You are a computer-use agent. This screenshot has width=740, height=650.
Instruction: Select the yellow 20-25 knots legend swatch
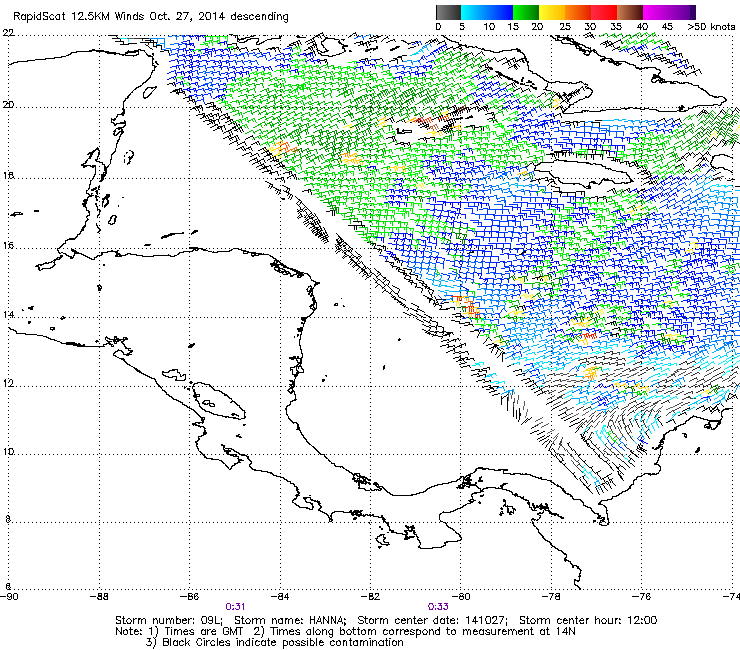click(x=552, y=12)
